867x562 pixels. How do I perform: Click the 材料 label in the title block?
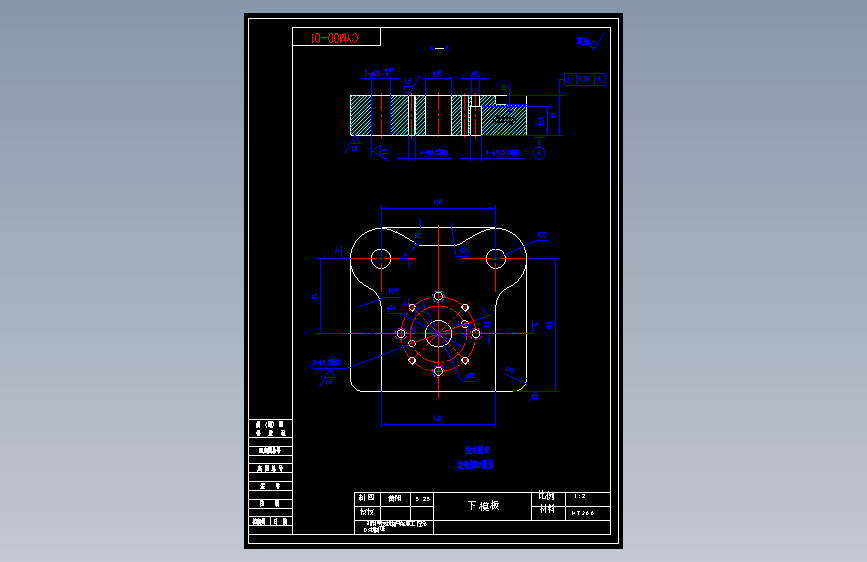[547, 509]
